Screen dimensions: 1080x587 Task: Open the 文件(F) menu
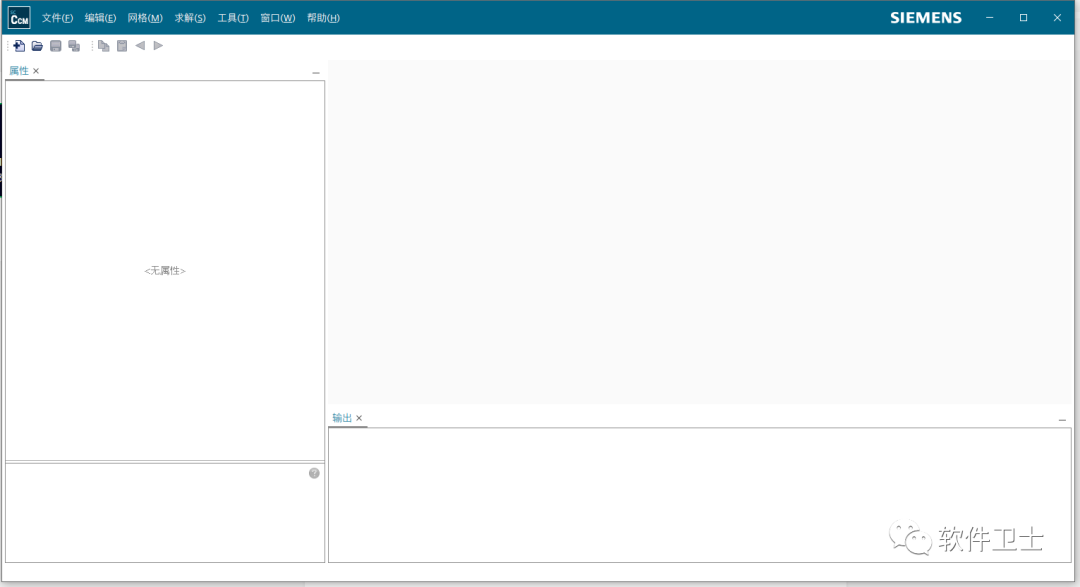click(57, 18)
